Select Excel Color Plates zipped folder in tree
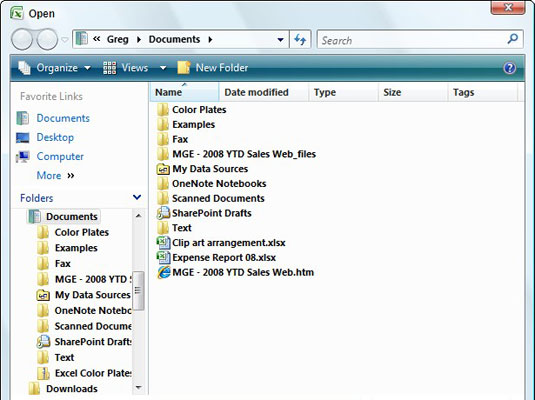 (92, 373)
